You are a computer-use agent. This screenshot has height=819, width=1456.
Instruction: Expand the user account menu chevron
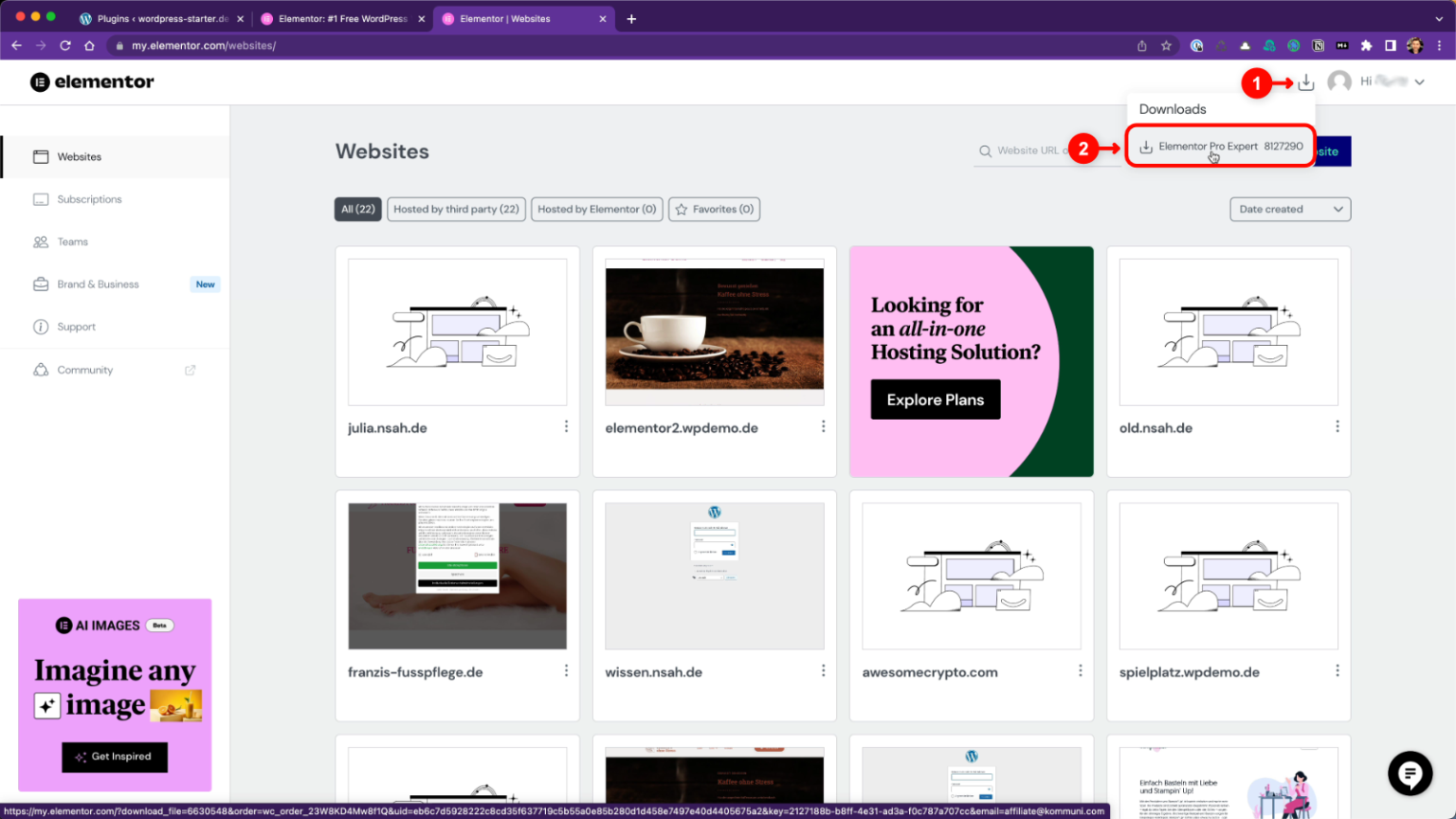pos(1419,82)
